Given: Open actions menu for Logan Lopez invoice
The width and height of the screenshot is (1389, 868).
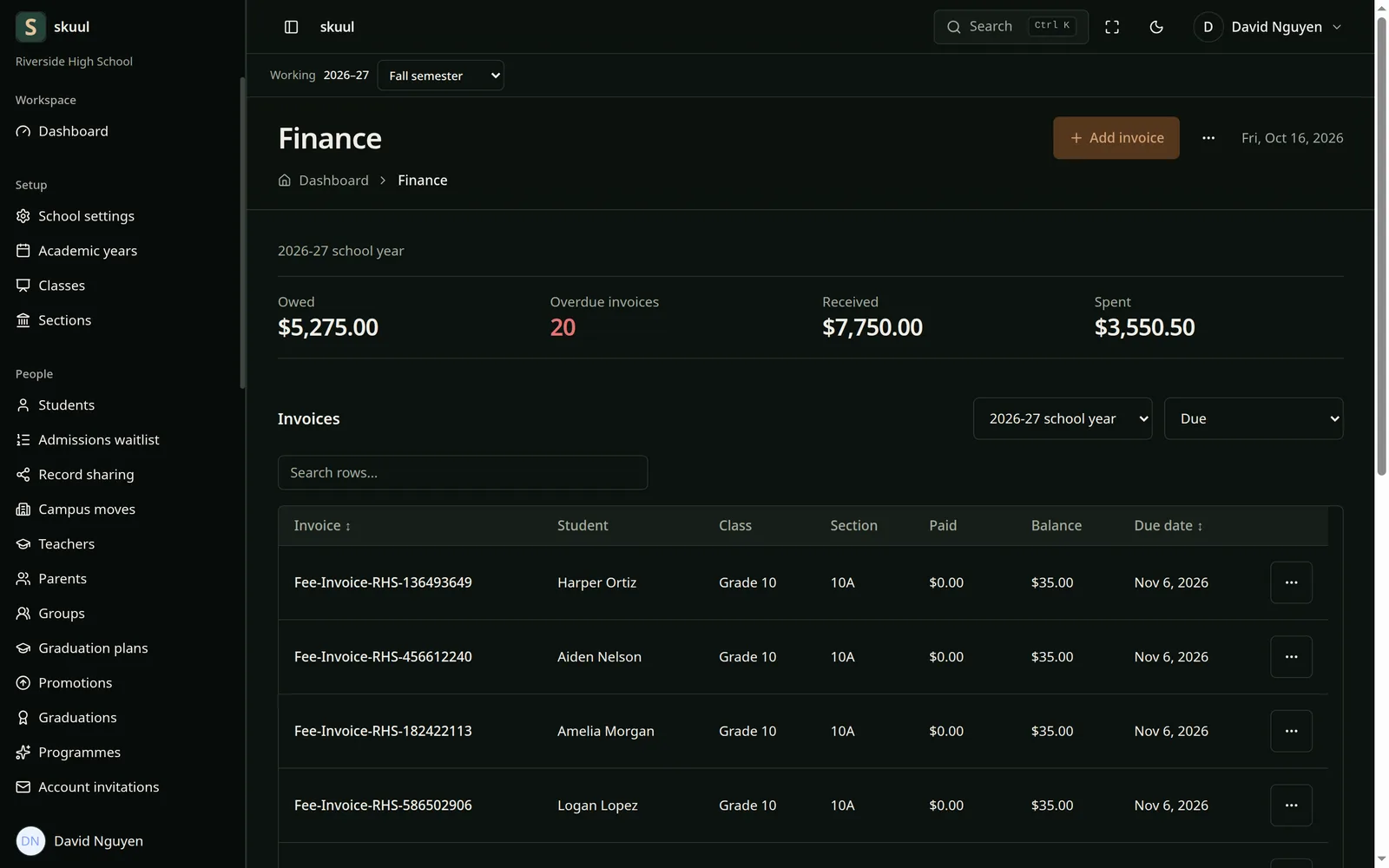Looking at the screenshot, I should [x=1291, y=806].
